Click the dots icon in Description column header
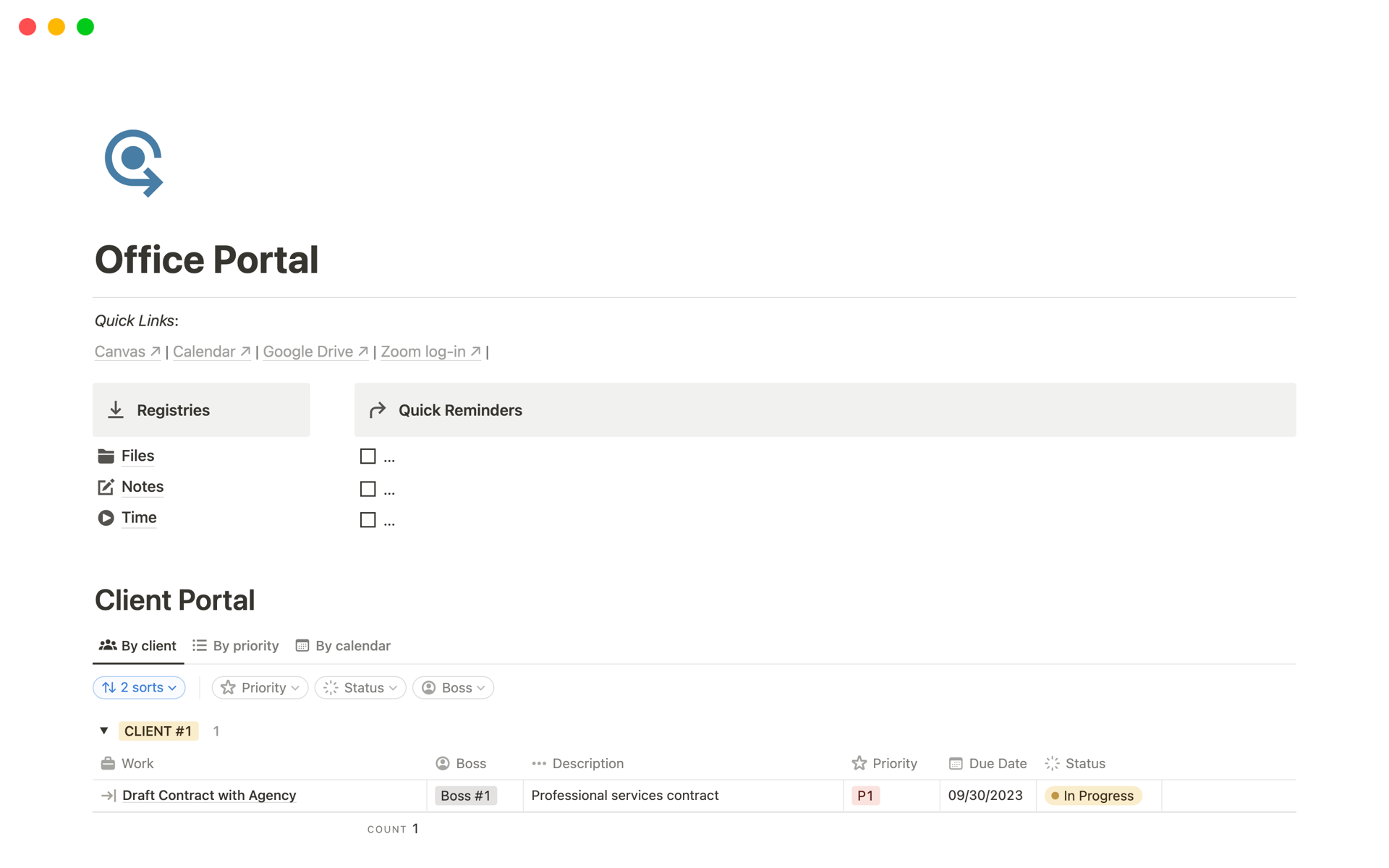The height and width of the screenshot is (868, 1389). (x=539, y=763)
